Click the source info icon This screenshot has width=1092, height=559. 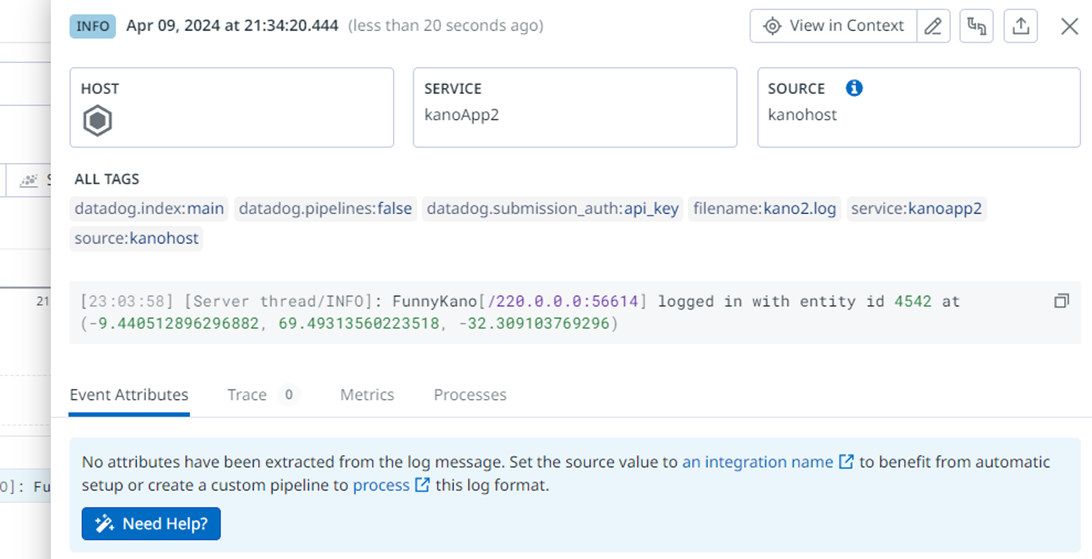tap(854, 88)
